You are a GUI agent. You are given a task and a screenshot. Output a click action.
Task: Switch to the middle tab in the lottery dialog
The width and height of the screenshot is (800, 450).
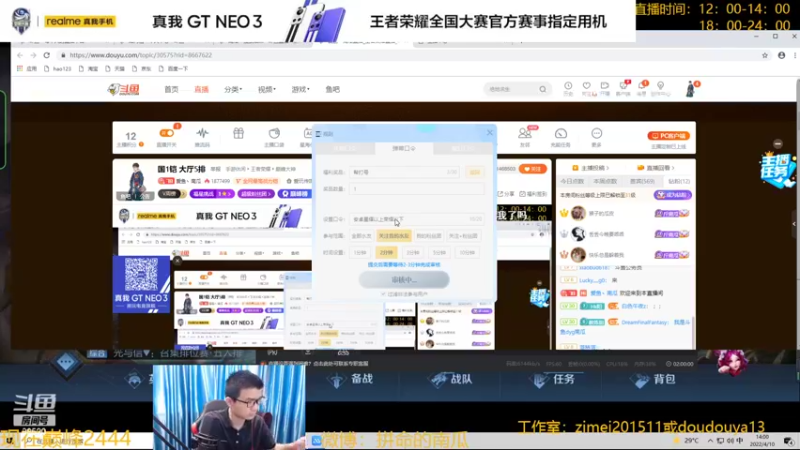[x=404, y=148]
